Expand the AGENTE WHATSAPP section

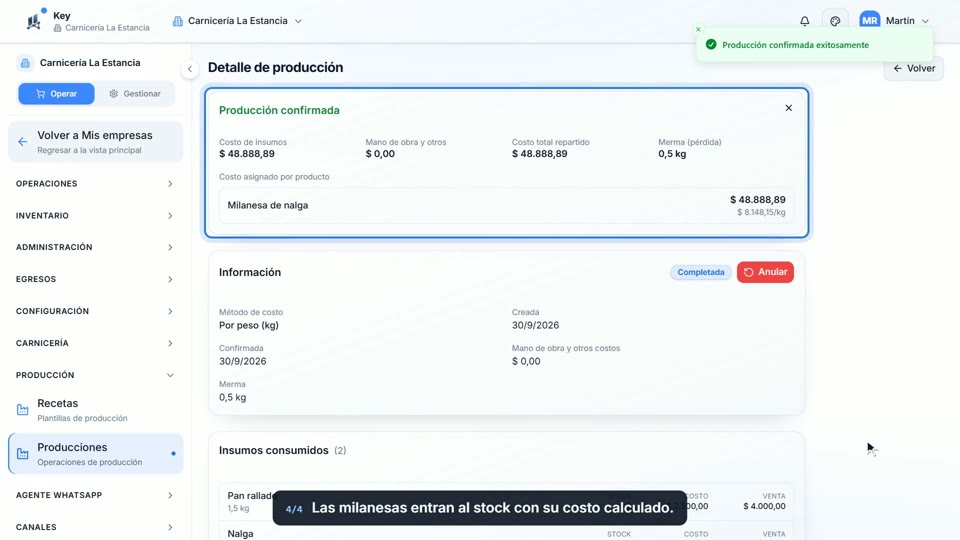[95, 495]
